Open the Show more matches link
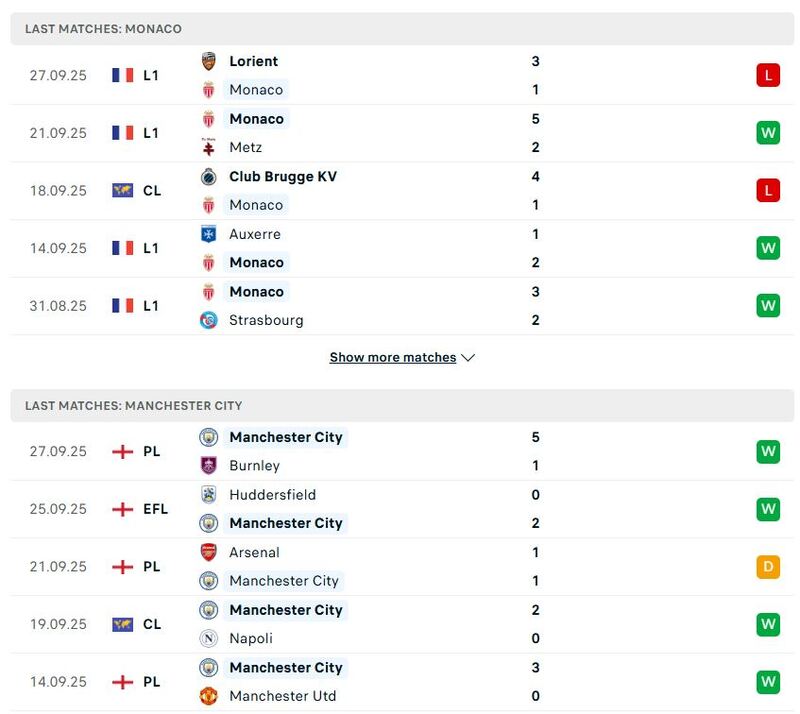Viewport: 800px width, 714px height. pyautogui.click(x=394, y=356)
